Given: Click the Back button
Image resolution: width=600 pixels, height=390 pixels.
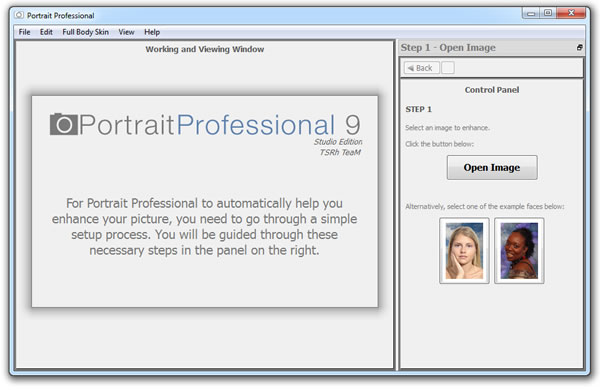Looking at the screenshot, I should click(421, 68).
